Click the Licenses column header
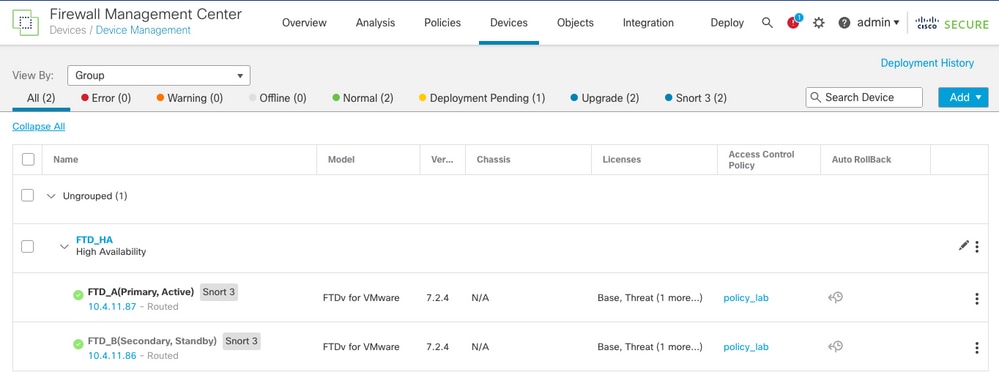 [621, 159]
